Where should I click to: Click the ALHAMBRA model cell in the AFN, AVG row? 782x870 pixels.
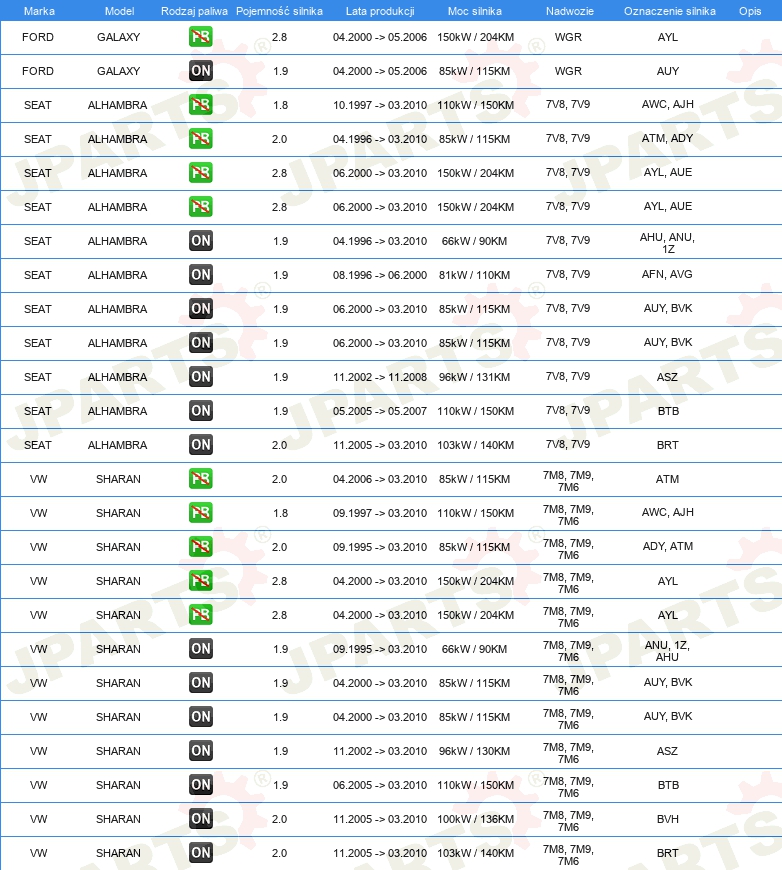point(117,275)
